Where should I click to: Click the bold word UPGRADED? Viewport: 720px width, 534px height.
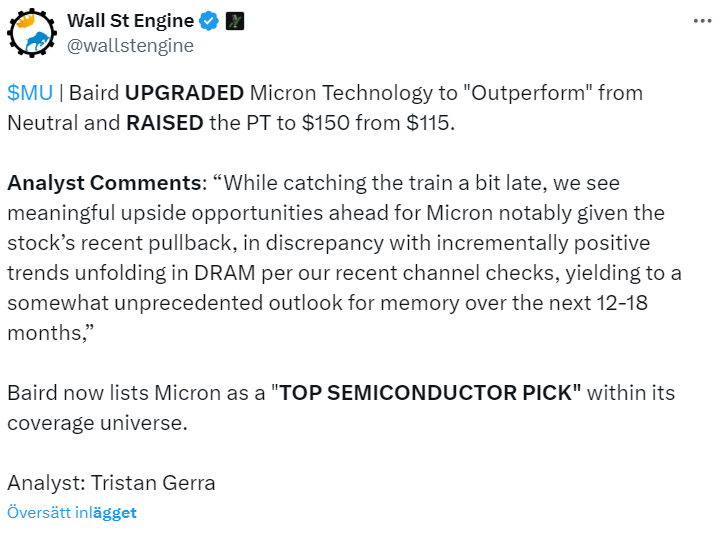[x=184, y=93]
